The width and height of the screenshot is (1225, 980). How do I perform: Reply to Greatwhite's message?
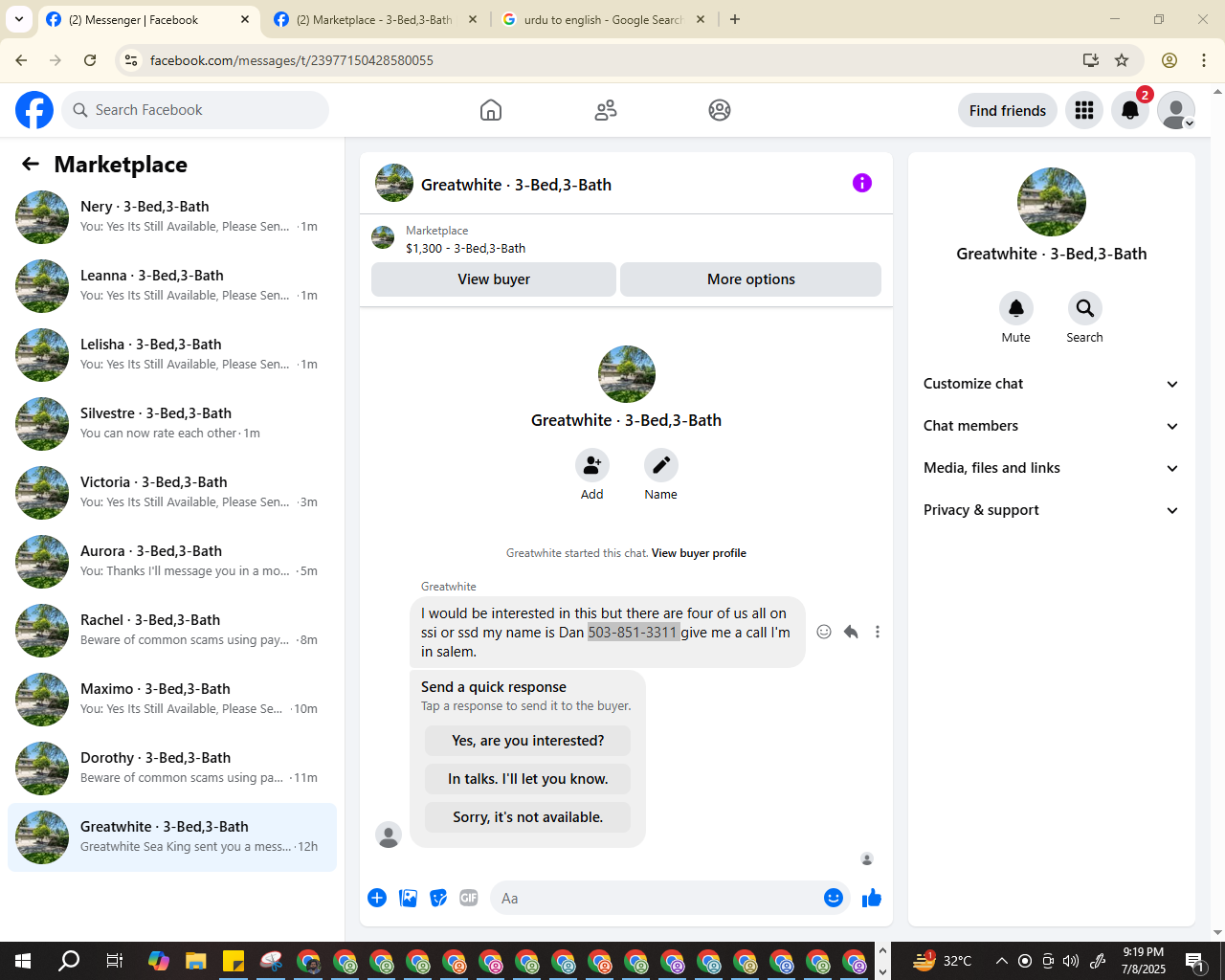click(x=851, y=632)
